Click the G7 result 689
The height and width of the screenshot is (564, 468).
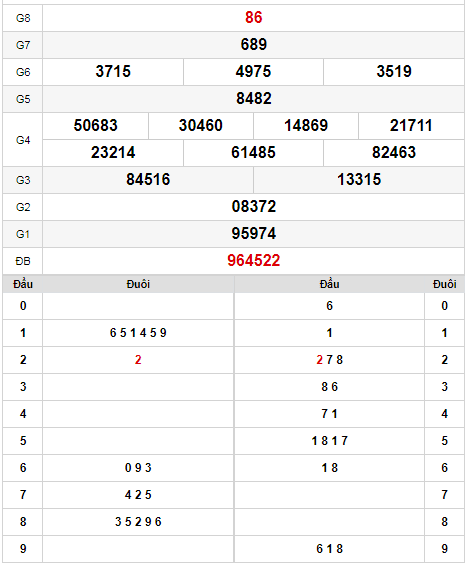pyautogui.click(x=254, y=45)
